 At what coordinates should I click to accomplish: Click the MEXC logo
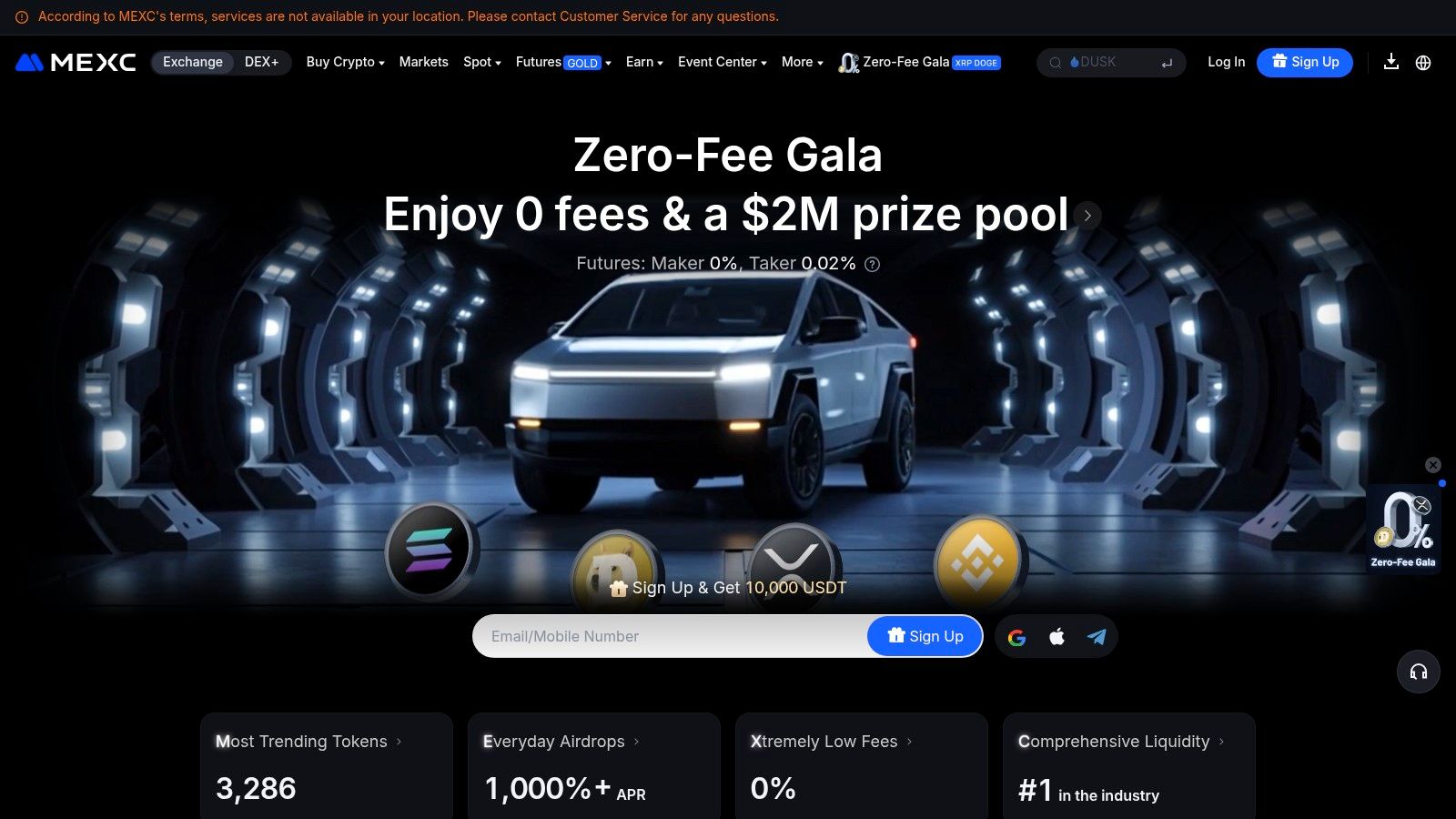tap(76, 62)
